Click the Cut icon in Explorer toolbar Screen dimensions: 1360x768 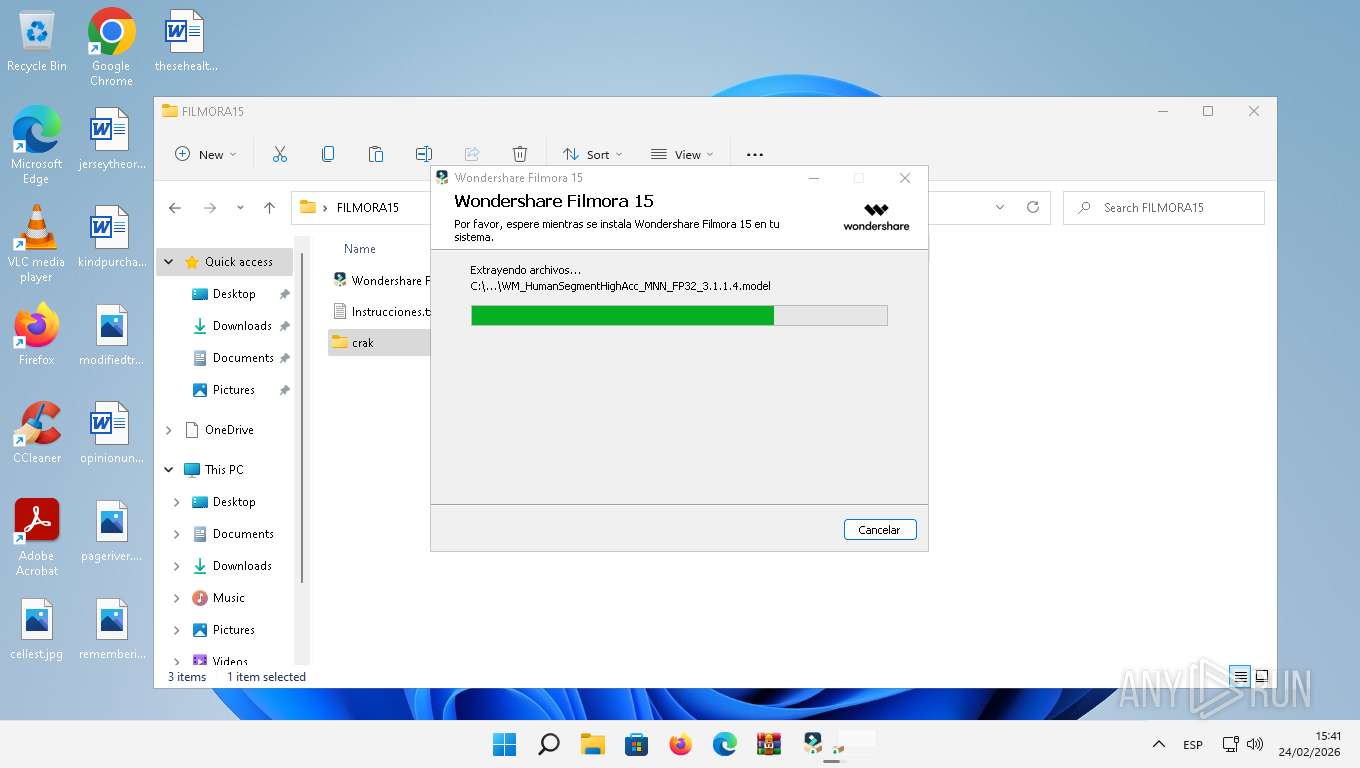click(280, 154)
